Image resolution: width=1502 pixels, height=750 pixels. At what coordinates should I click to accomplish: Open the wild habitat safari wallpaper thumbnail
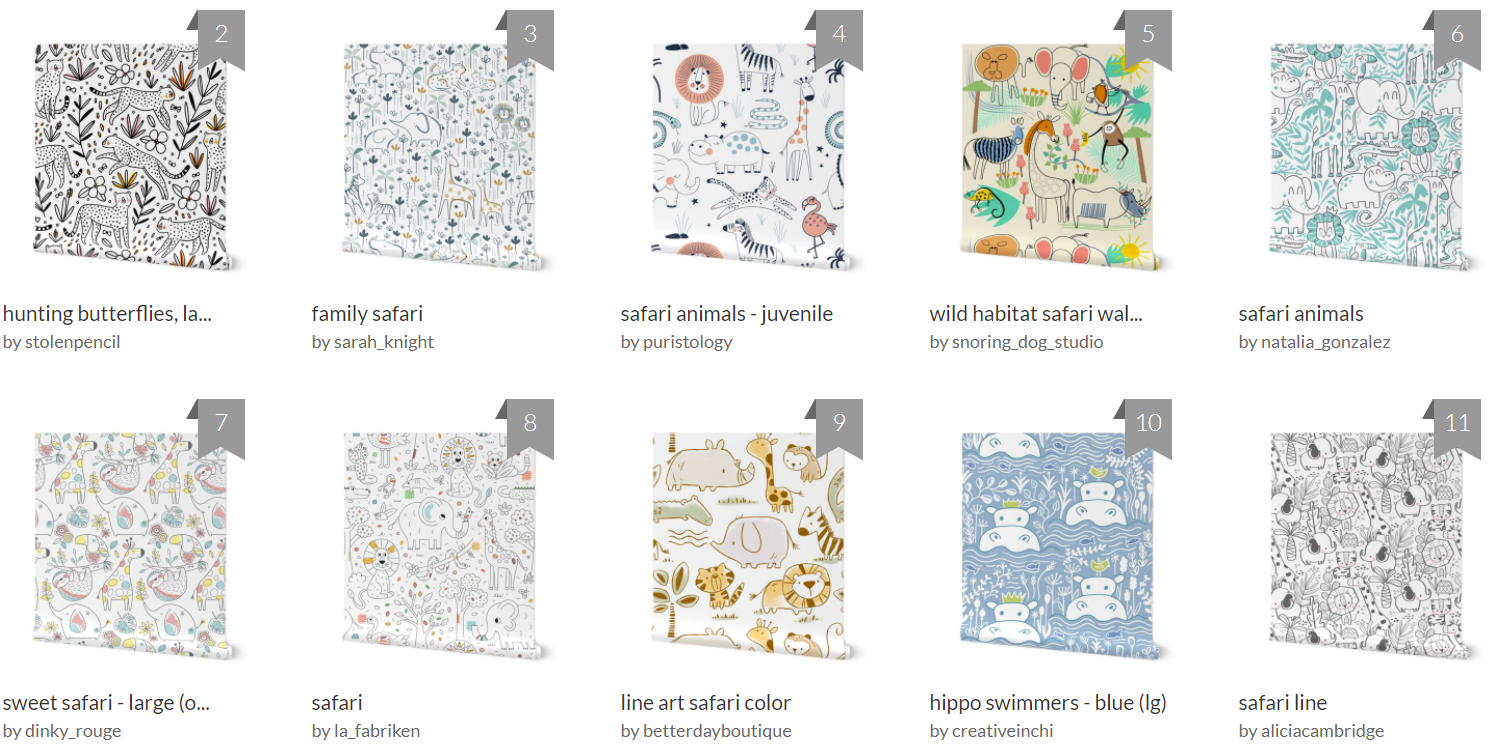1063,157
